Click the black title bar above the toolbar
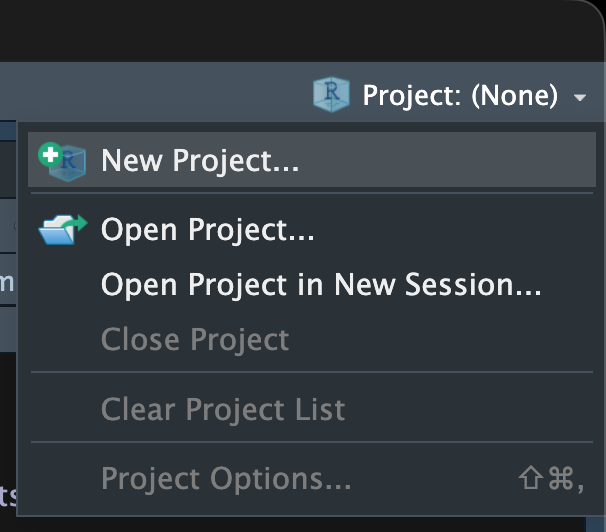 click(300, 30)
